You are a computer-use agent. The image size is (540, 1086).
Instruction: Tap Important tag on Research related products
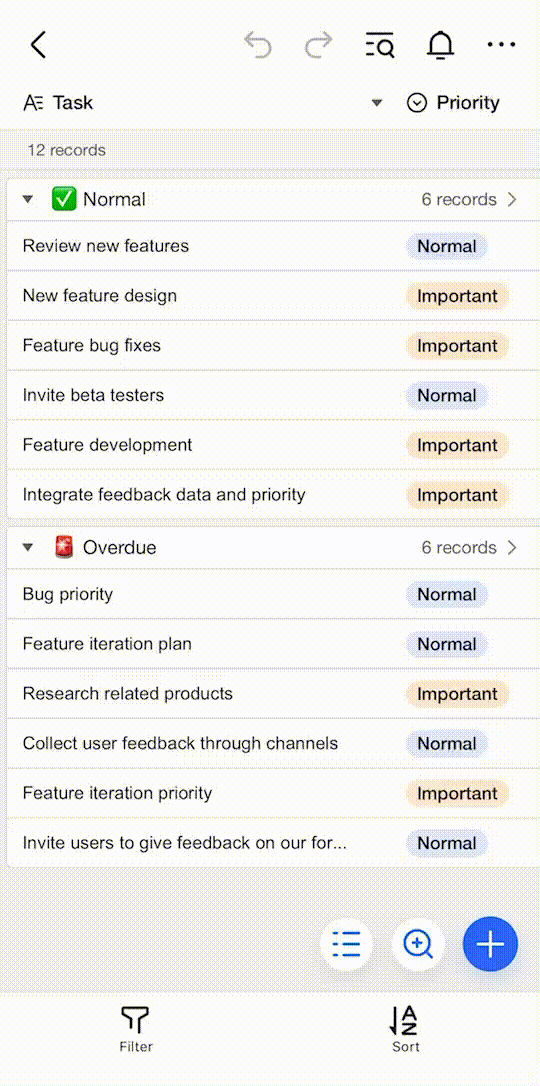pyautogui.click(x=457, y=694)
